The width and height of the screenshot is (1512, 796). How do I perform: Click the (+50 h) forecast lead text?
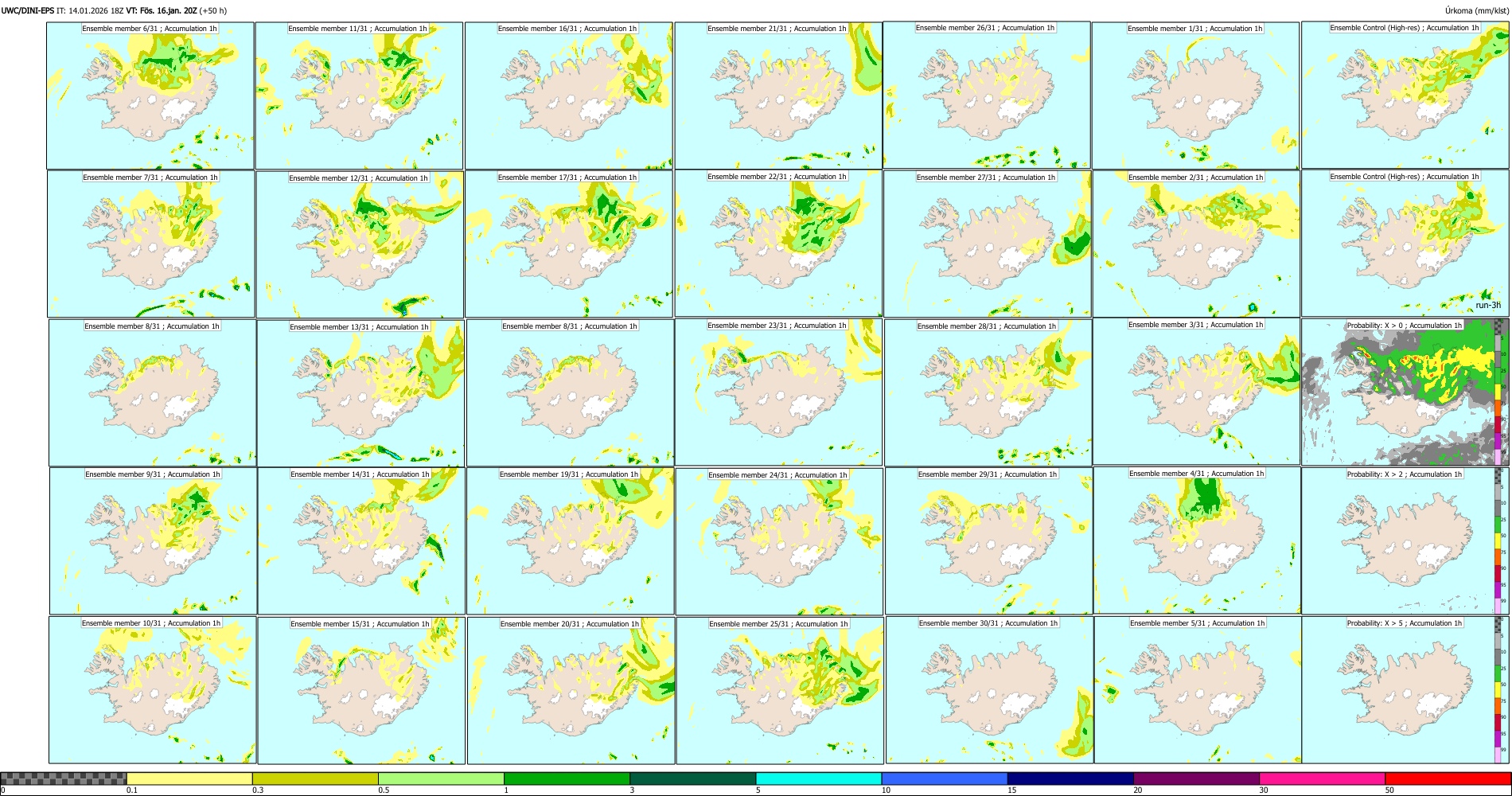213,11
